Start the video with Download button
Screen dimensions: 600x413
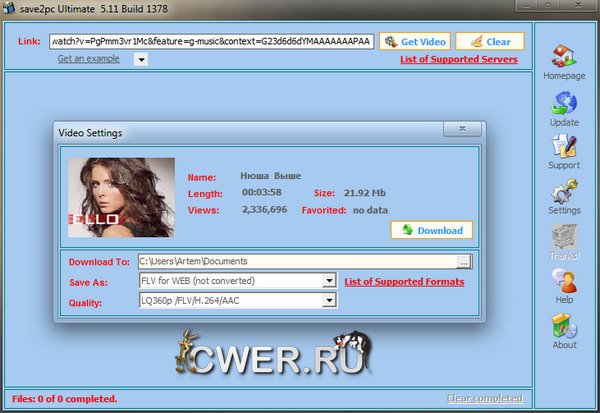(x=431, y=230)
